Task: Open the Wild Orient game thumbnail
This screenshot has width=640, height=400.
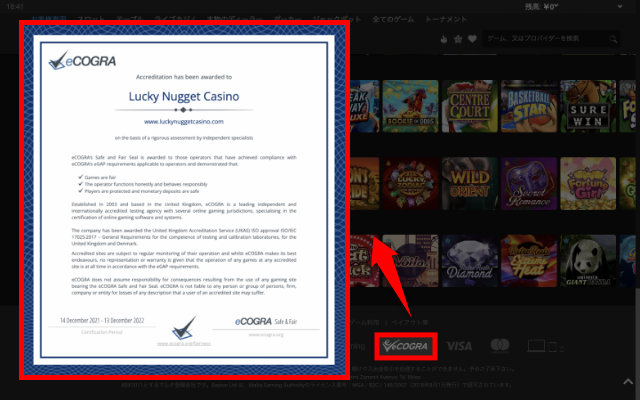Action: click(468, 183)
